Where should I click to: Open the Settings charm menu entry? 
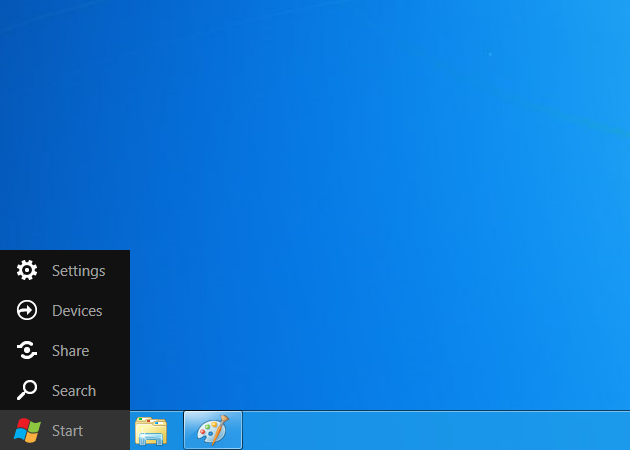point(65,270)
